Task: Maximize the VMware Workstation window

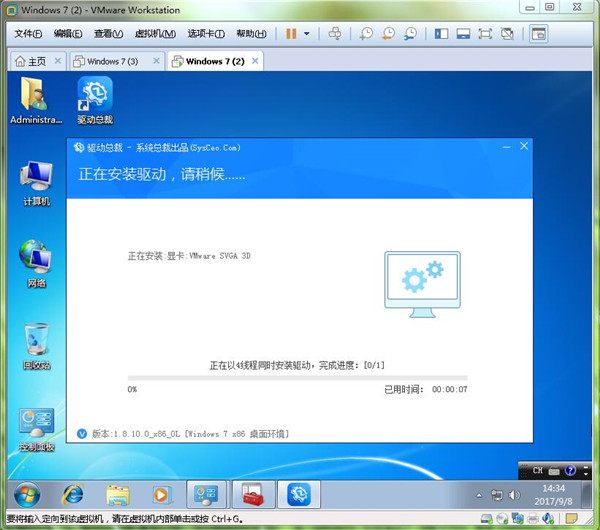Action: [549, 7]
